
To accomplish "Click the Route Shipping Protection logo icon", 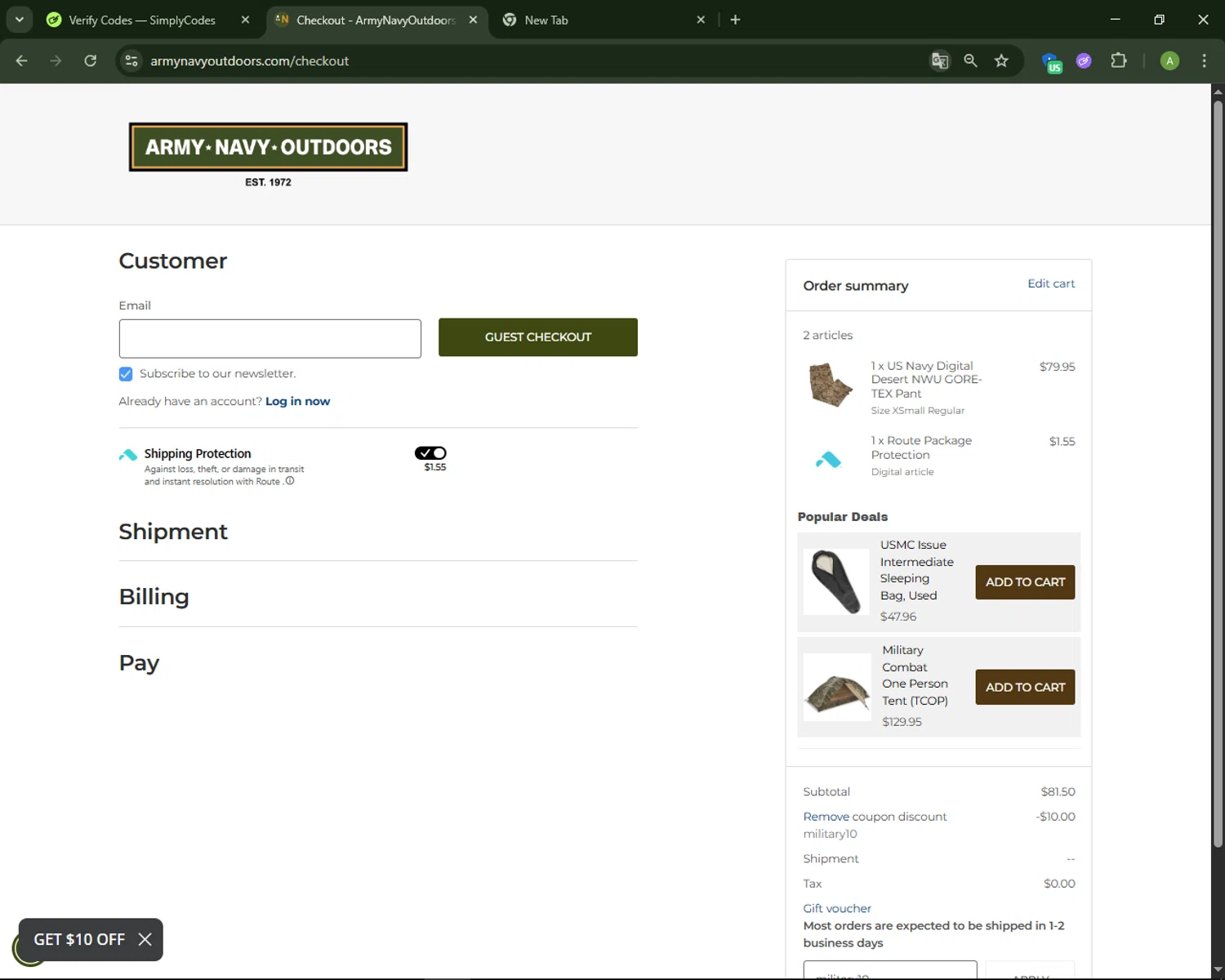I will [x=128, y=455].
